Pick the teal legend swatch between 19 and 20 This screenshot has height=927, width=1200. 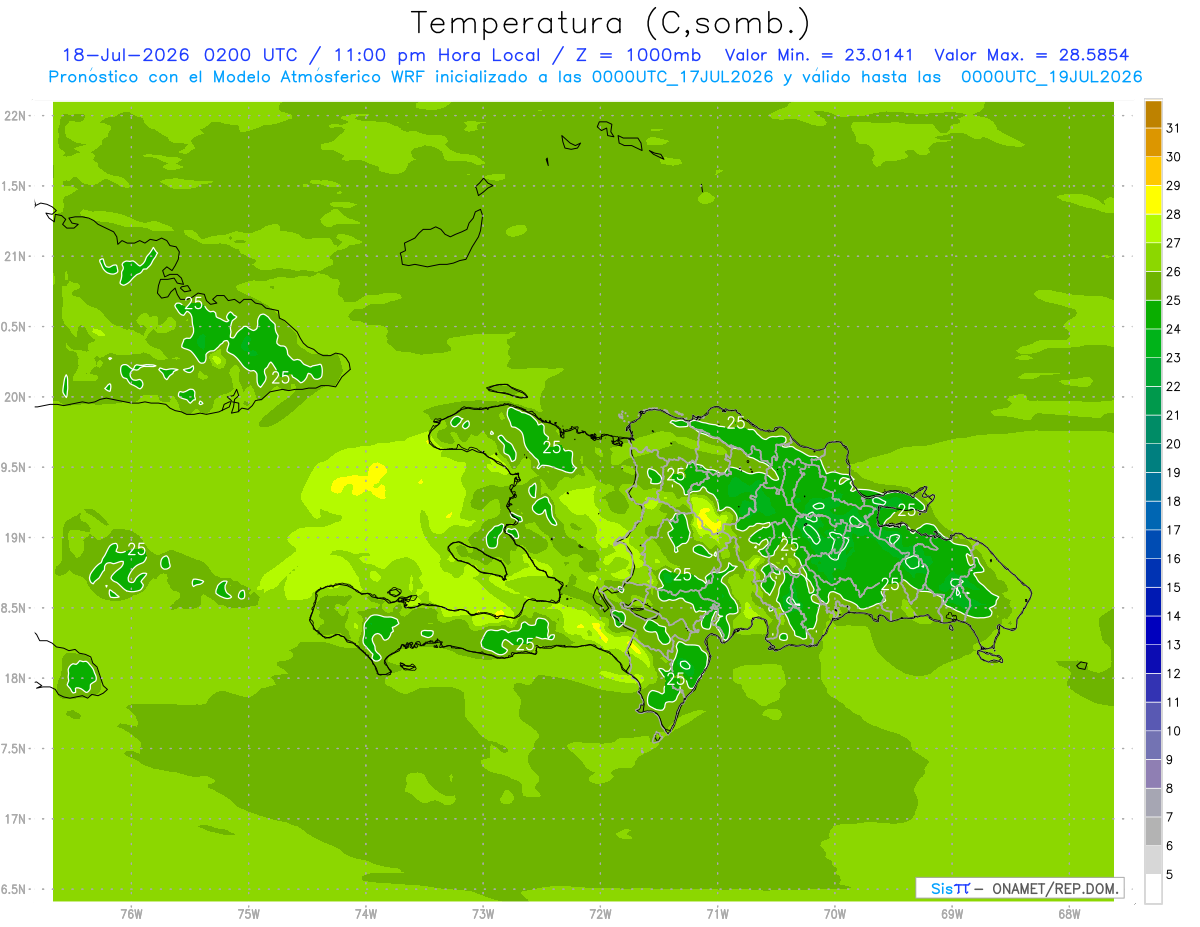pyautogui.click(x=1153, y=458)
